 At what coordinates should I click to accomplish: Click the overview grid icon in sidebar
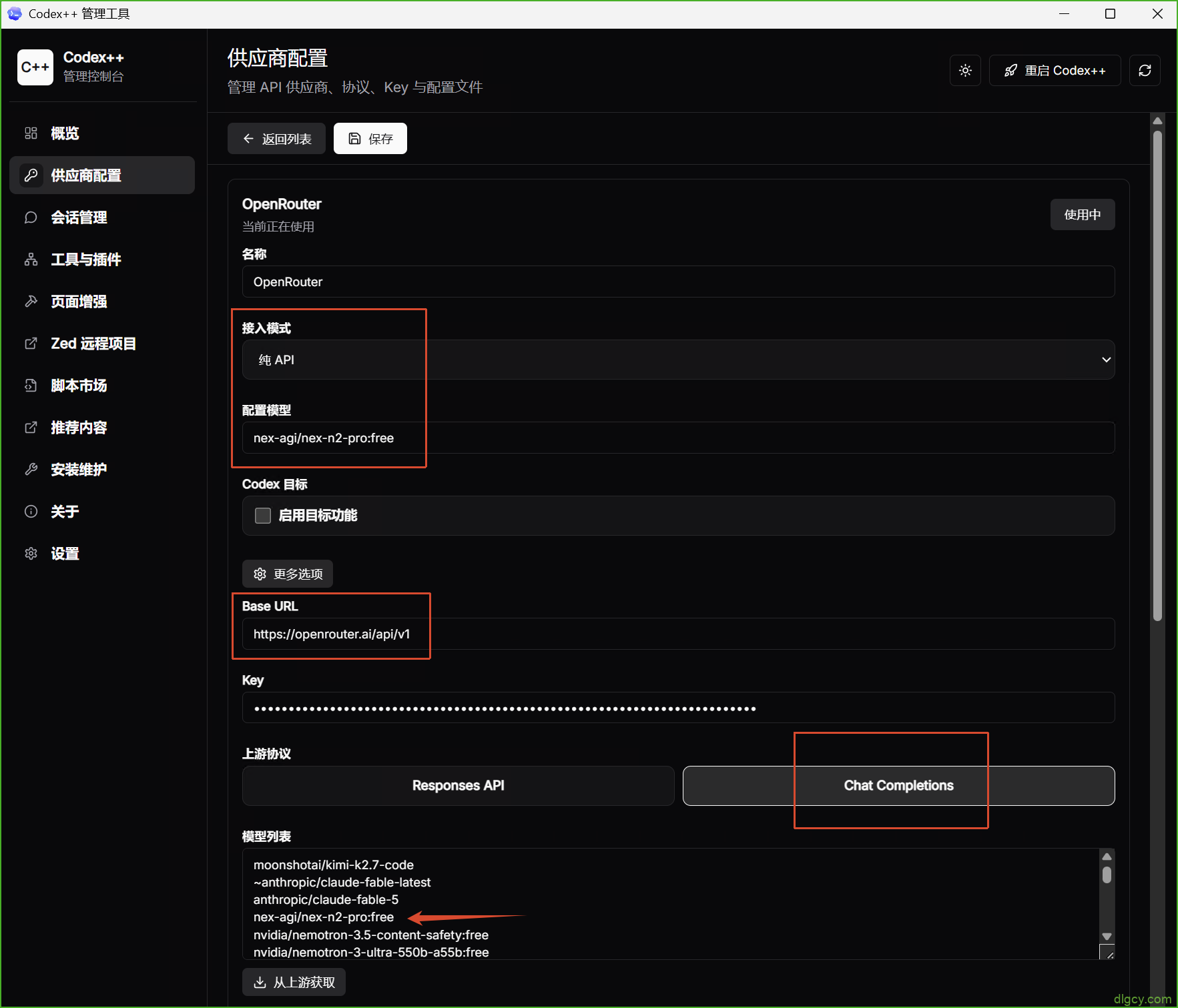point(31,133)
